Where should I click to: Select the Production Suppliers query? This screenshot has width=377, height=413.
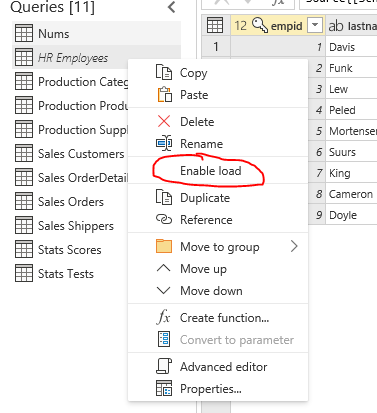click(70, 129)
